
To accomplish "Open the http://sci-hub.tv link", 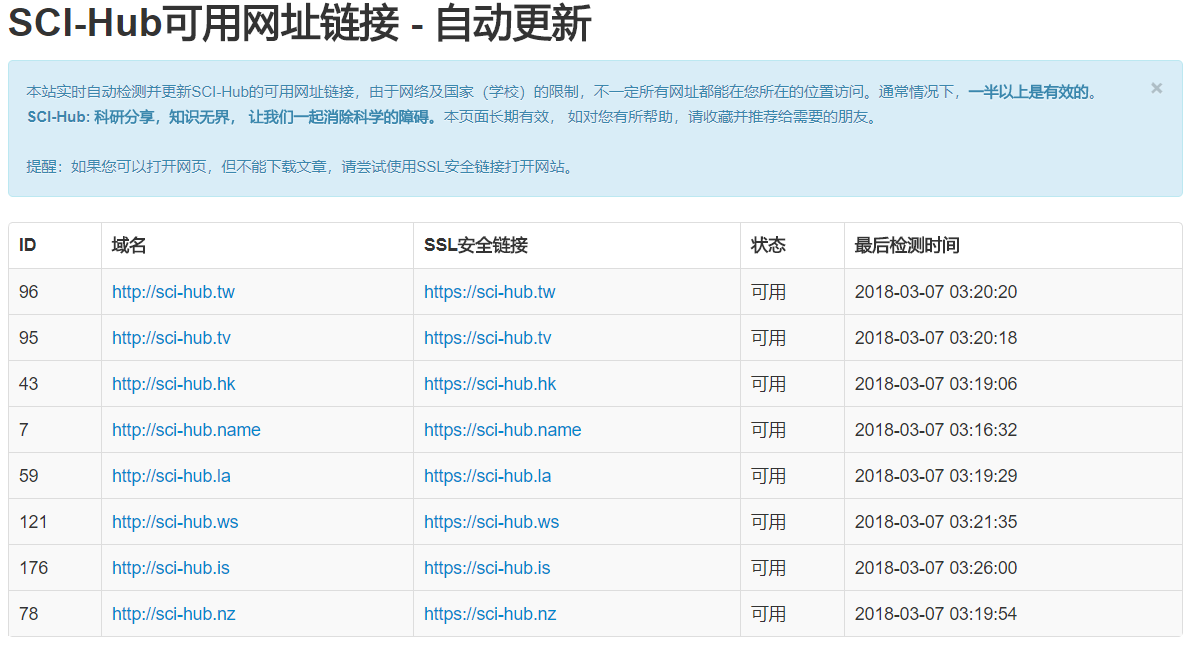I will tap(172, 337).
